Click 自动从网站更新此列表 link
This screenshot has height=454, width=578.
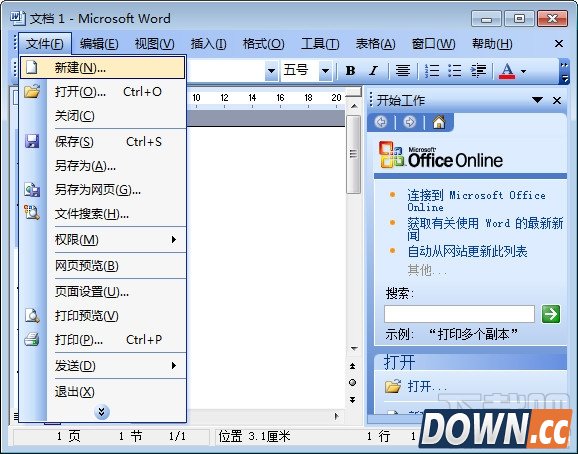(x=467, y=251)
